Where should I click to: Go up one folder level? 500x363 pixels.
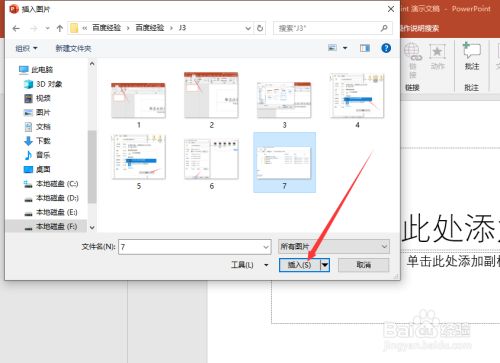tap(60, 28)
